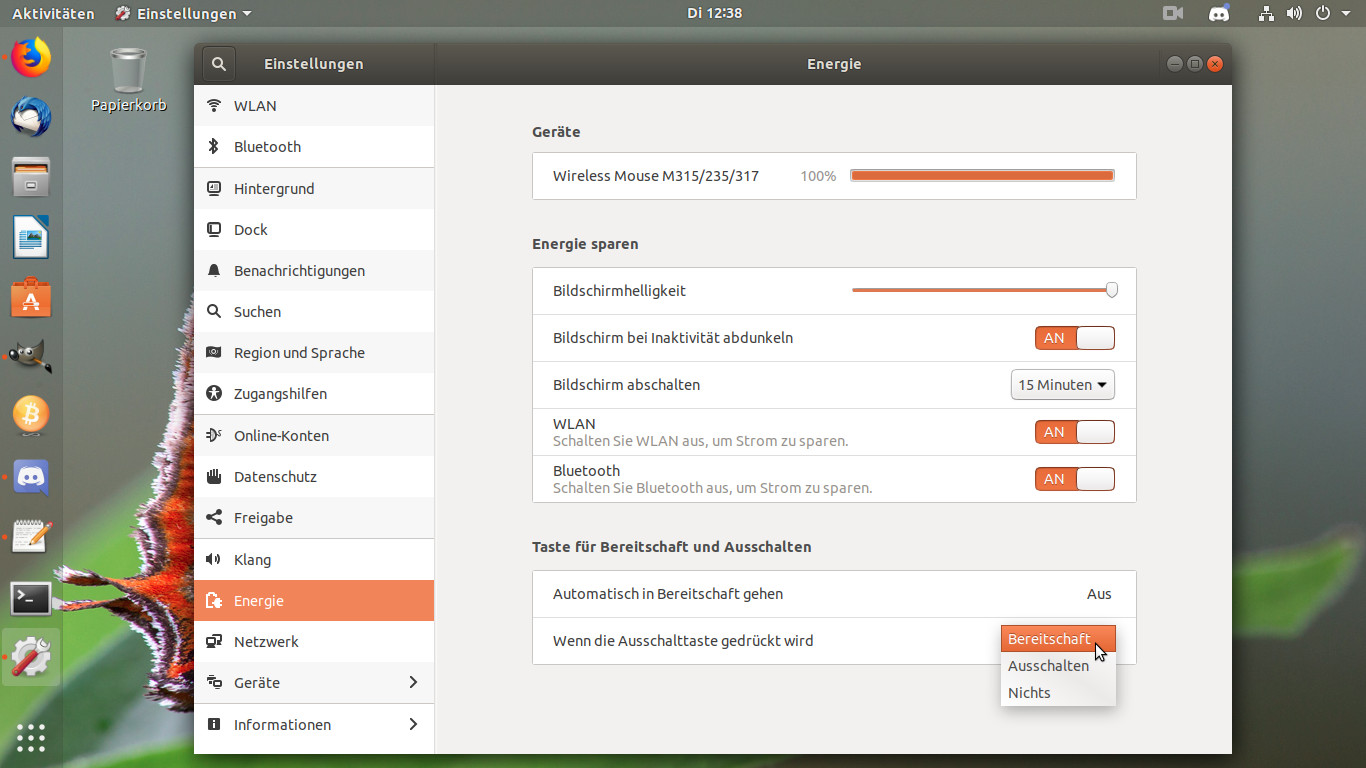
Task: Open the Online-Konten settings panel
Action: click(x=314, y=436)
